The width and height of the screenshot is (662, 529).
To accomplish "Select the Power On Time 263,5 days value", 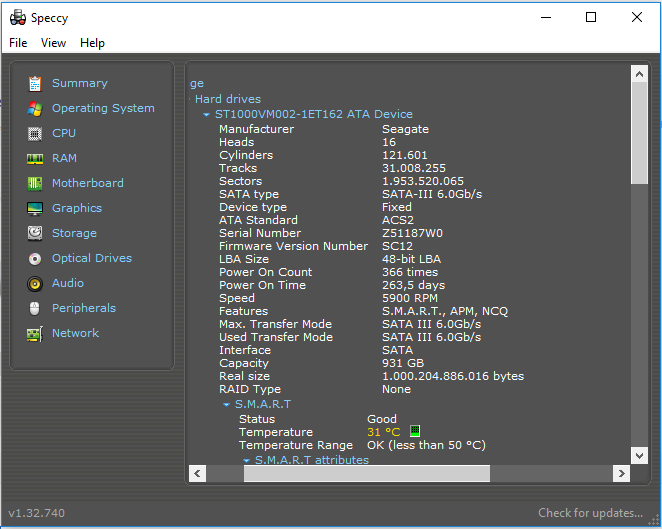I will click(x=413, y=285).
